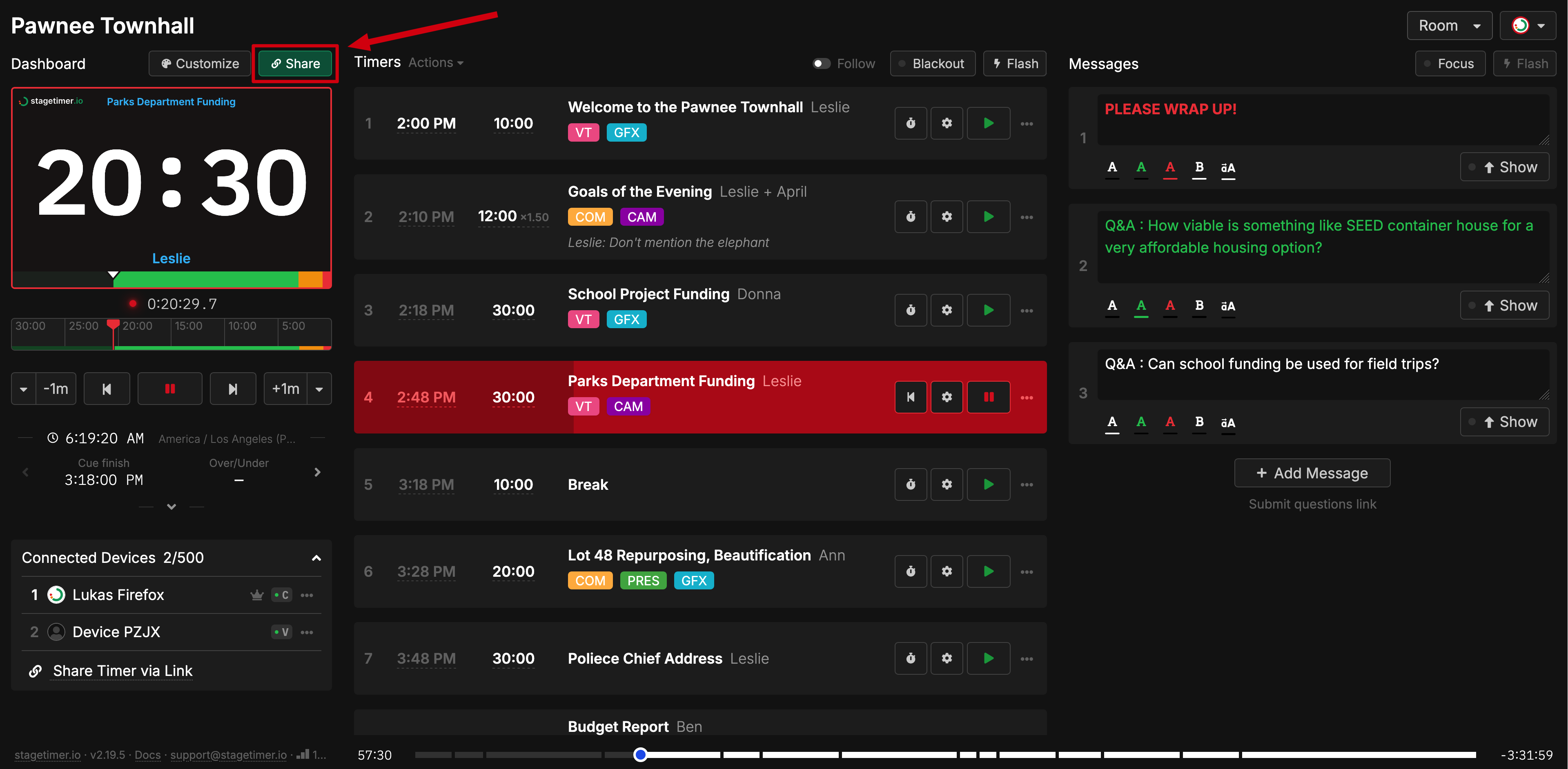
Task: Toggle Focus for messages
Action: [x=1449, y=63]
